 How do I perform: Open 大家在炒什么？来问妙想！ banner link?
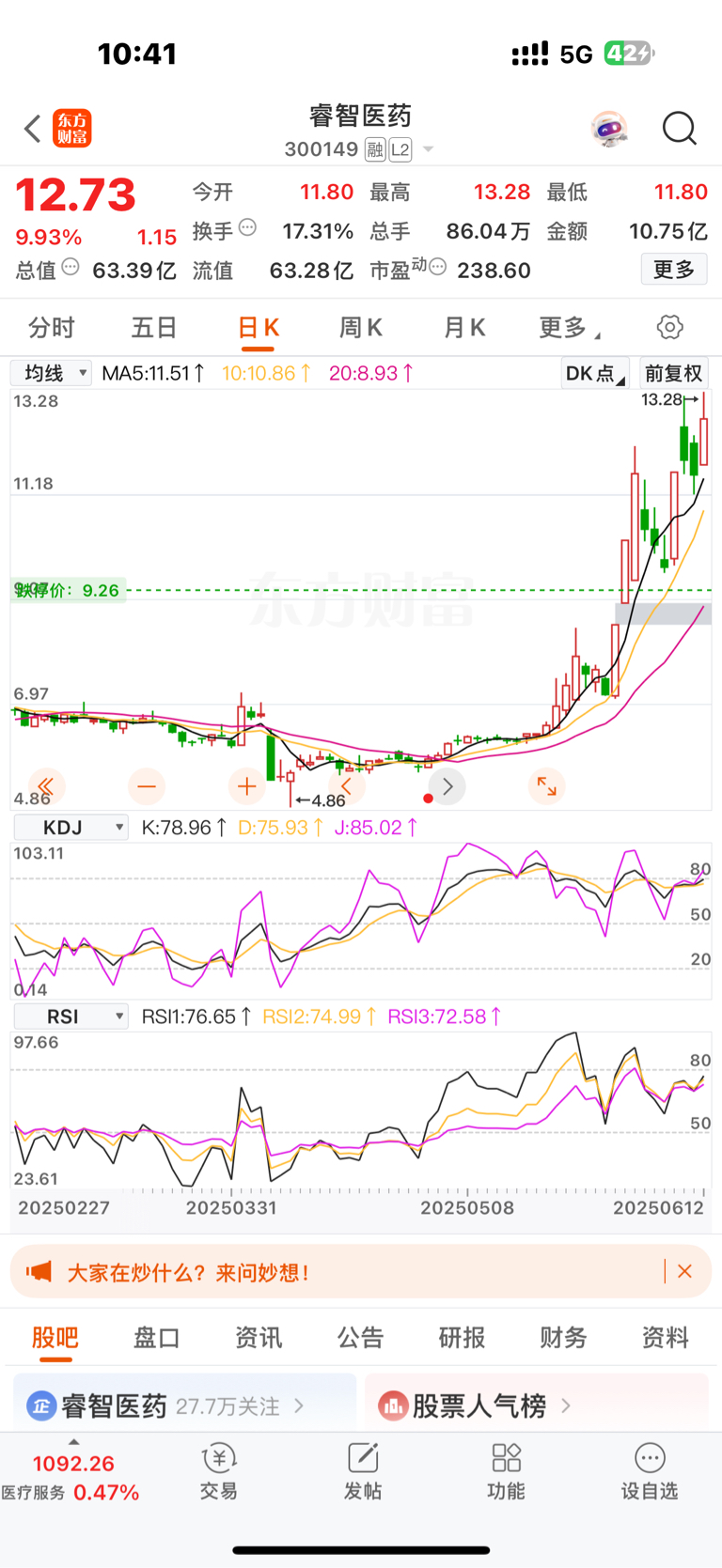pyautogui.click(x=188, y=1272)
